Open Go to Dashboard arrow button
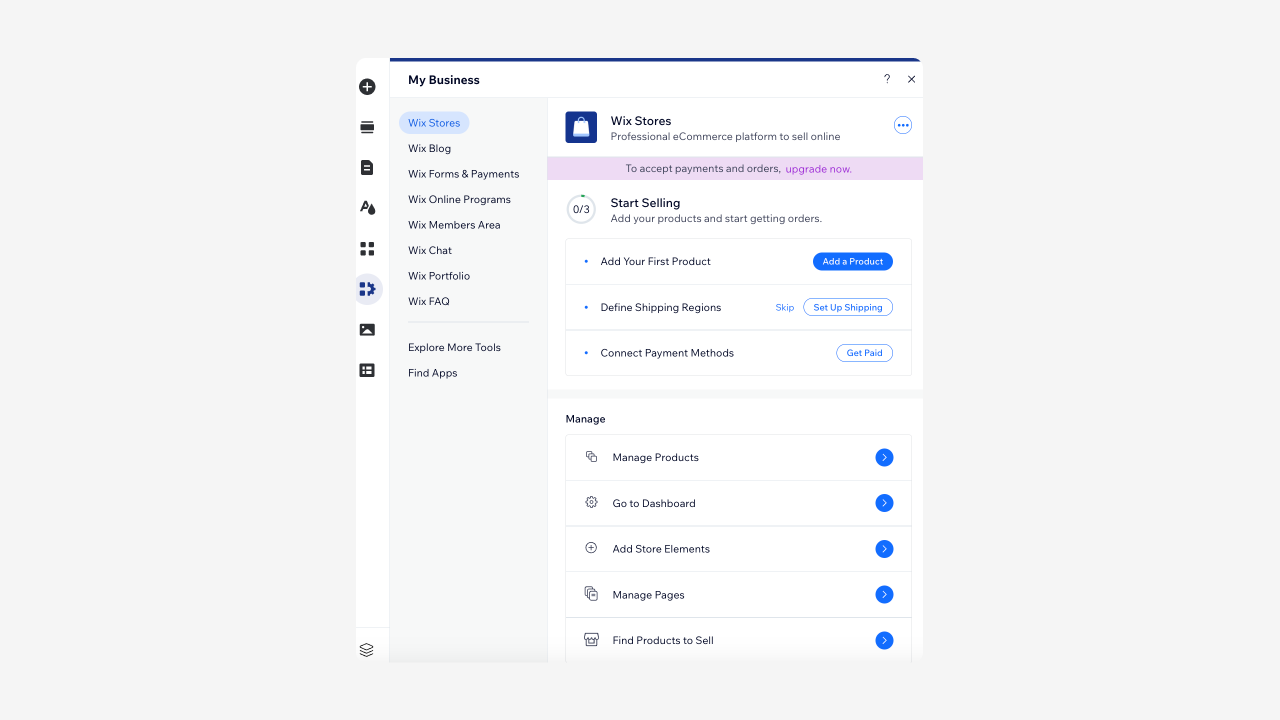This screenshot has height=720, width=1280. 884,503
